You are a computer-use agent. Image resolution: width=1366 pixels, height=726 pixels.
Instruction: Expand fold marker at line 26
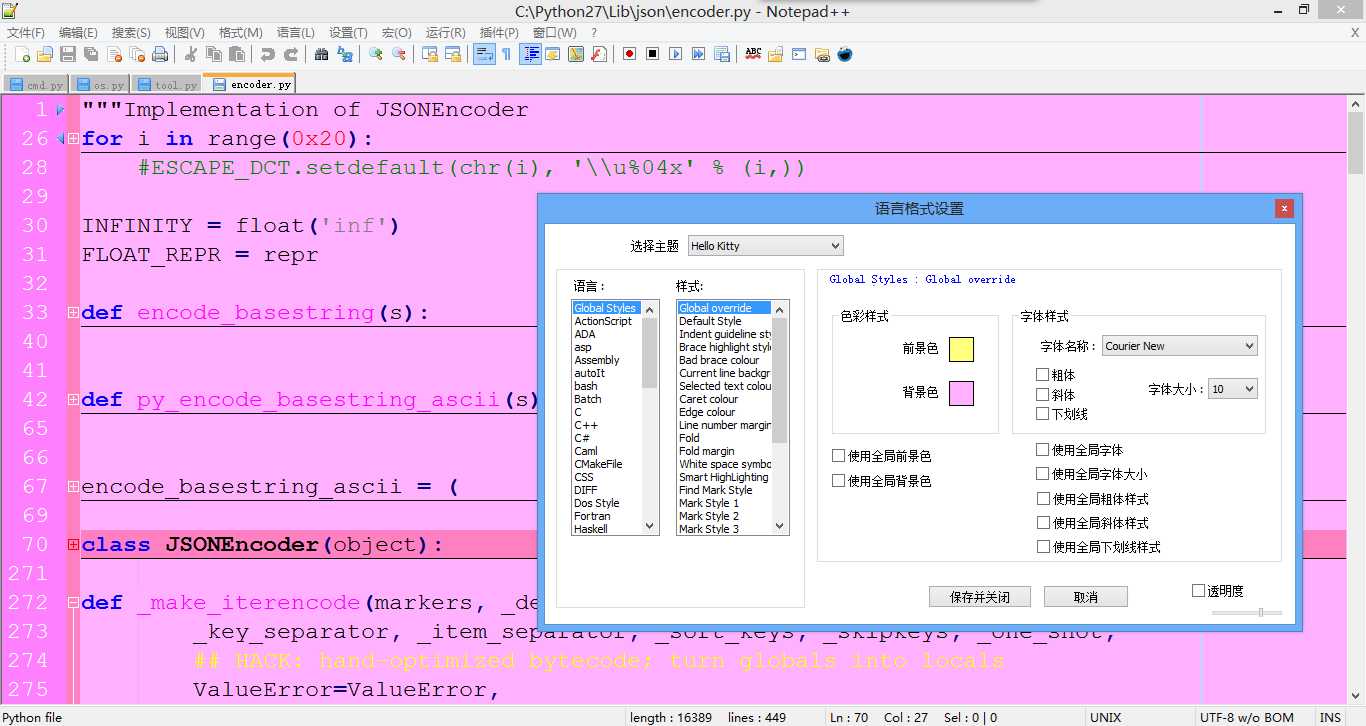73,139
